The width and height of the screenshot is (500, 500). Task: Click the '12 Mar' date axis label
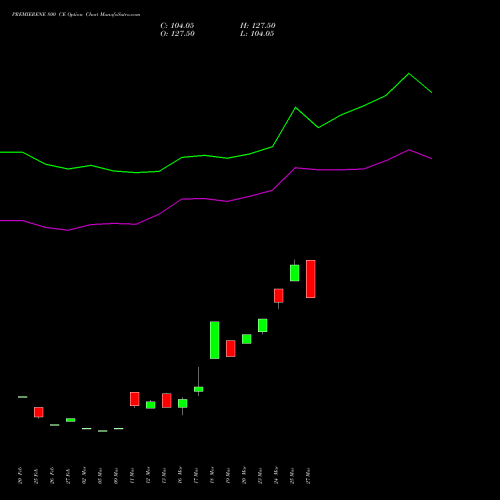148,475
